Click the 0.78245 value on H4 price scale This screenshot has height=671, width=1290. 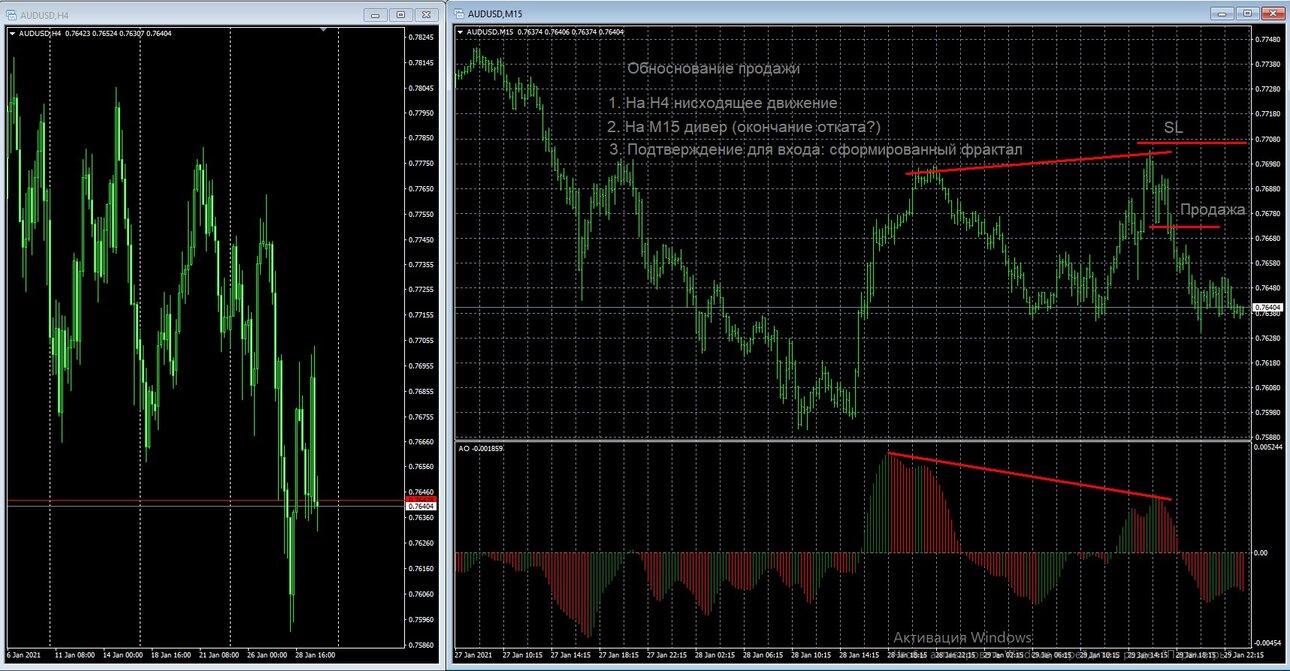(422, 37)
